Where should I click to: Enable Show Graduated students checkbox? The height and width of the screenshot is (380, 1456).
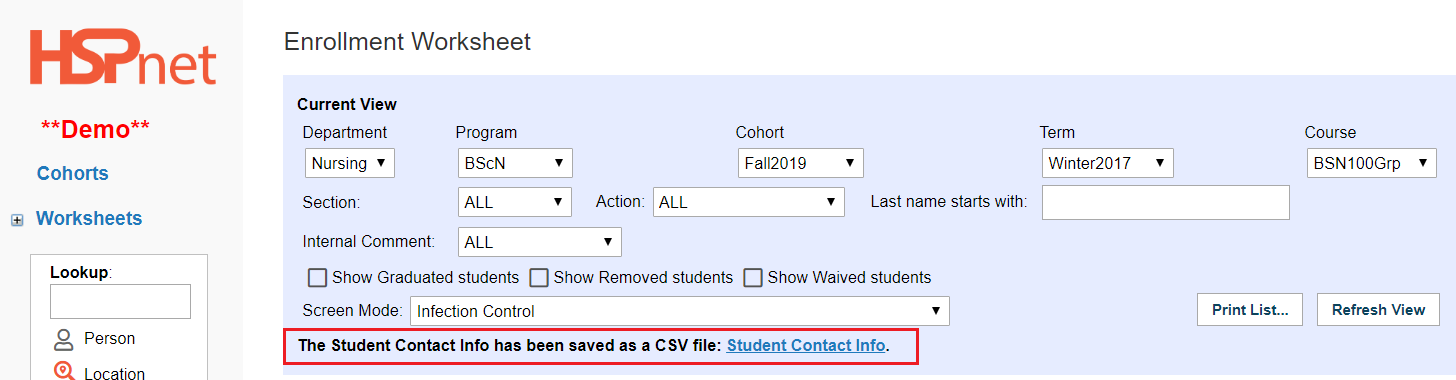coord(318,277)
